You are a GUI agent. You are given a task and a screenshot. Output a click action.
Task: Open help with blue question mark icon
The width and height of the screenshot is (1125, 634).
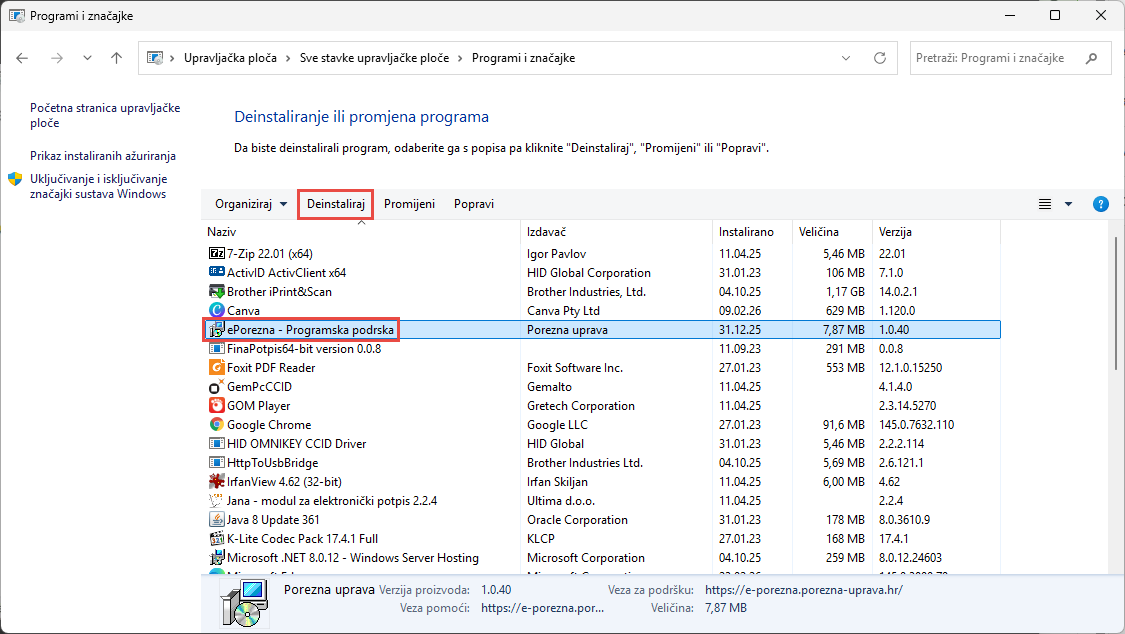point(1100,204)
